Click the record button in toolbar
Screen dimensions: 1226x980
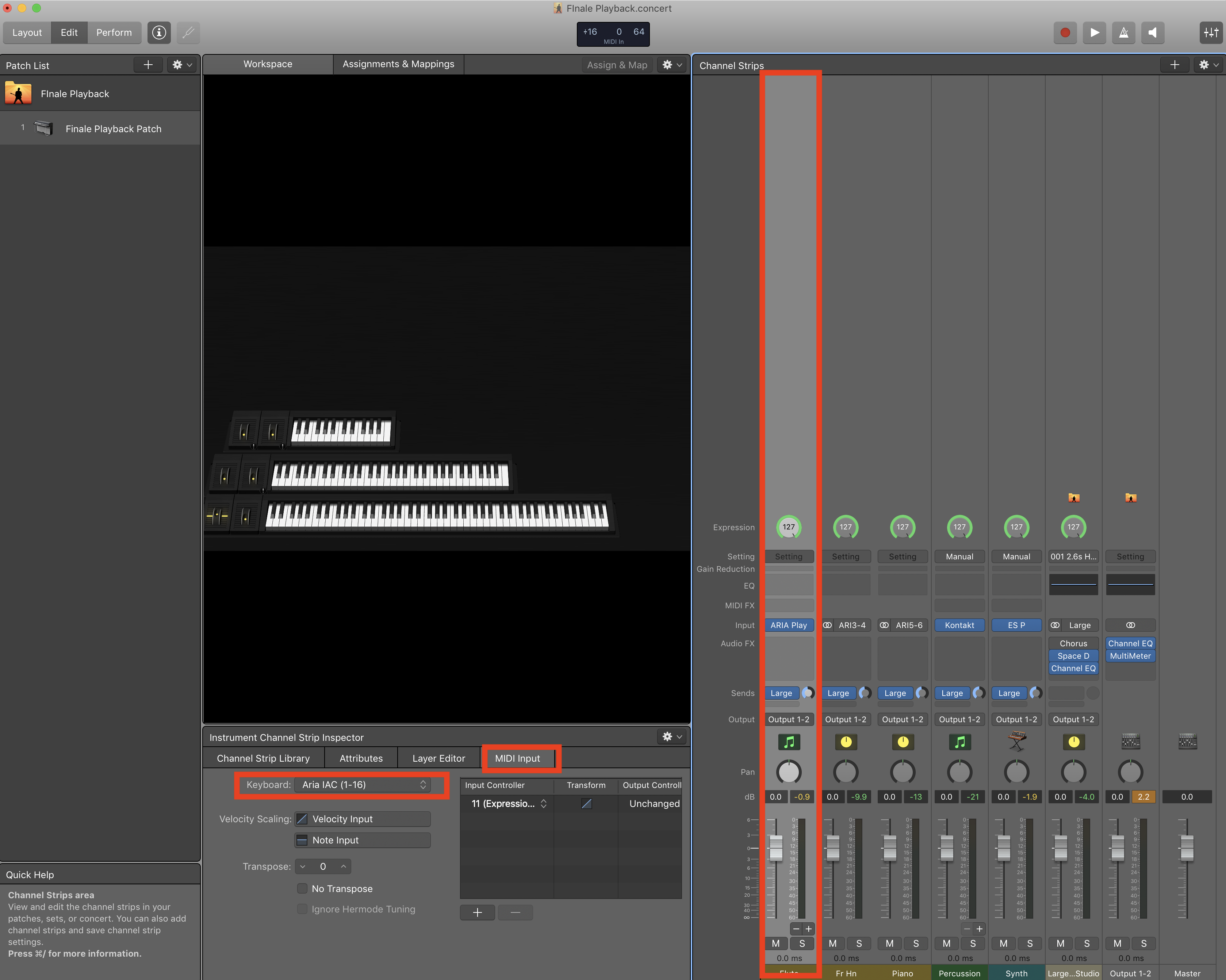point(1065,32)
